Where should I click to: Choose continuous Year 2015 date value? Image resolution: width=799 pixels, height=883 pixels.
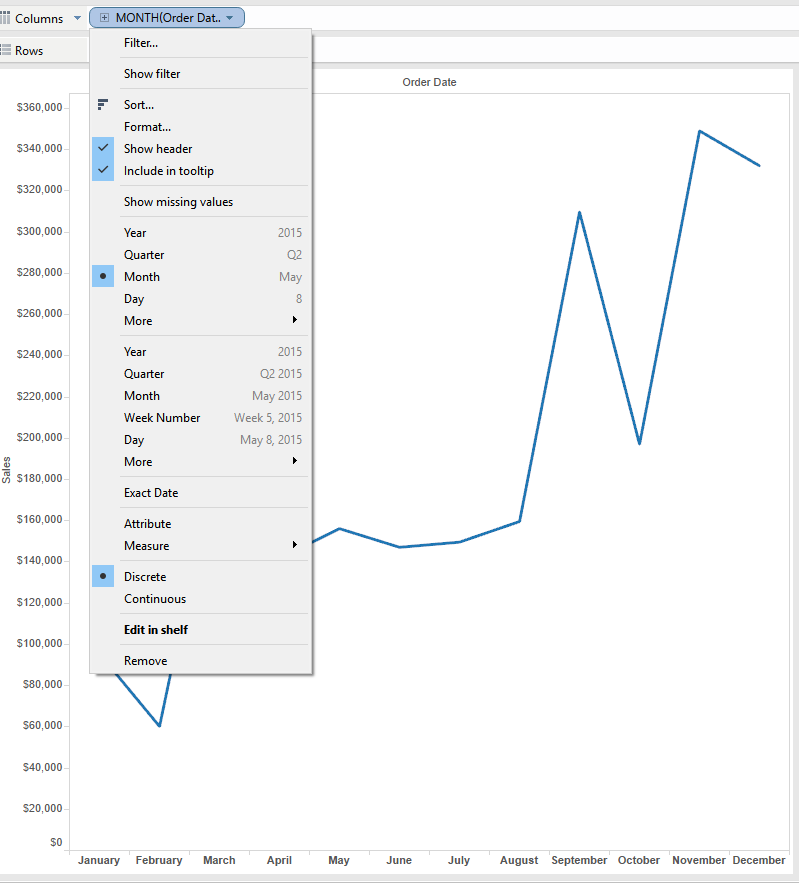point(200,351)
